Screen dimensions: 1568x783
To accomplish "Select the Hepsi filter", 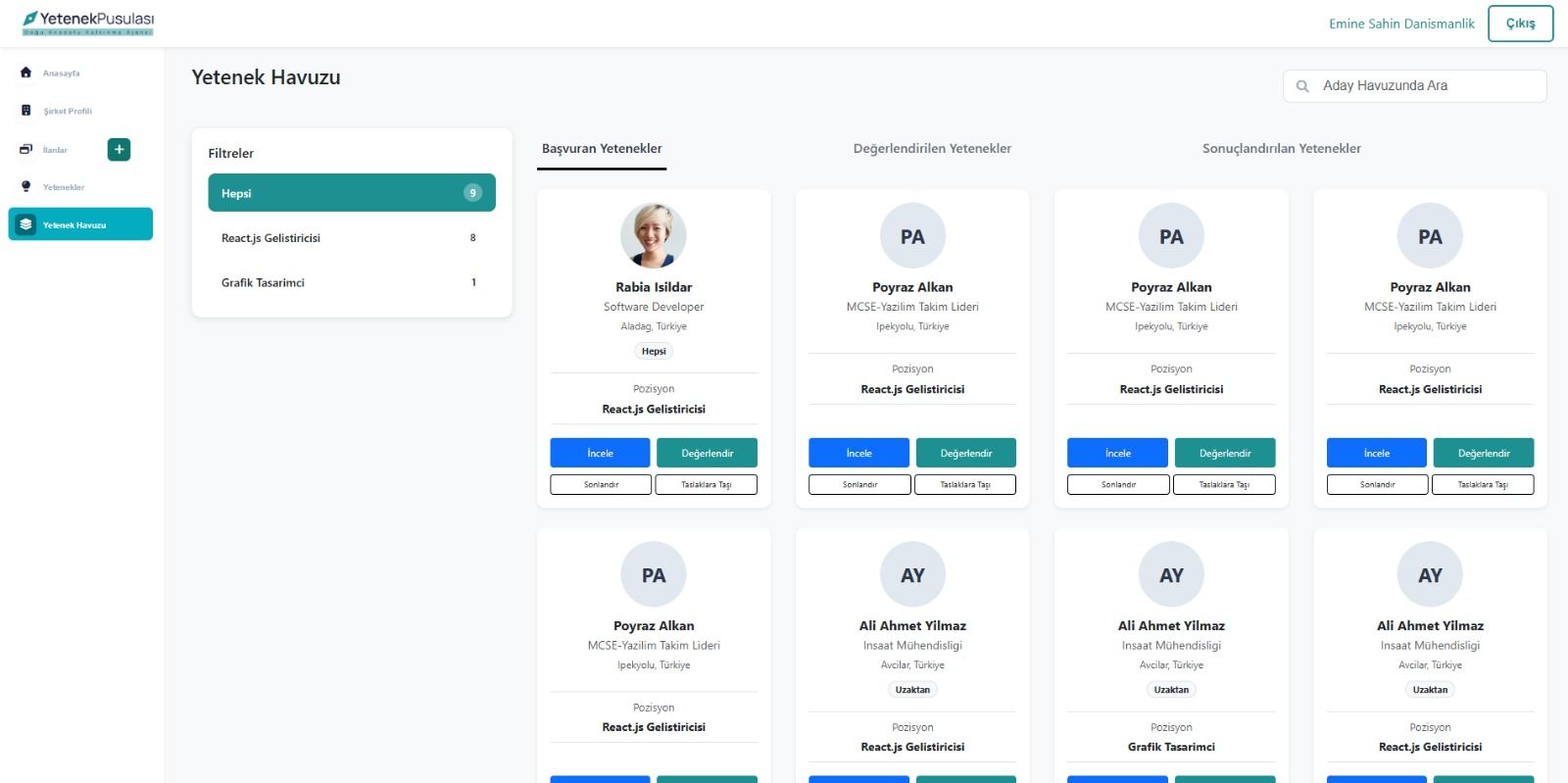I will click(x=351, y=193).
